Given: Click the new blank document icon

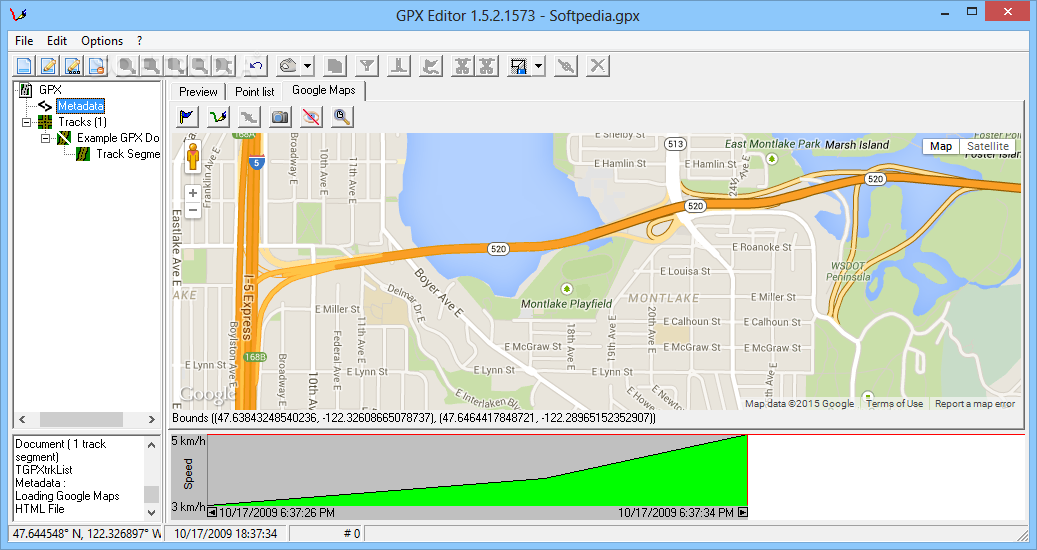Looking at the screenshot, I should coord(24,67).
